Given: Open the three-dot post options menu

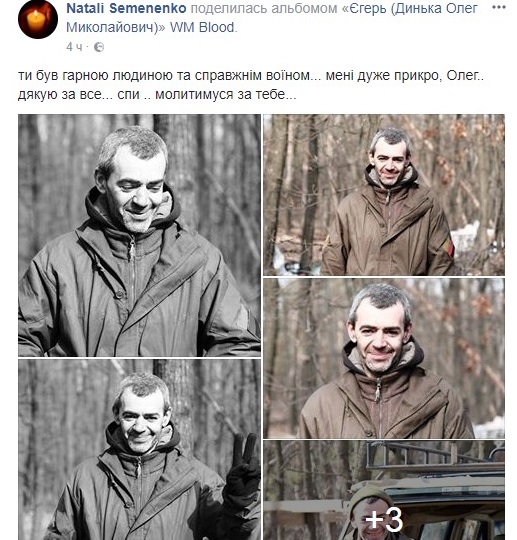Looking at the screenshot, I should 498,8.
